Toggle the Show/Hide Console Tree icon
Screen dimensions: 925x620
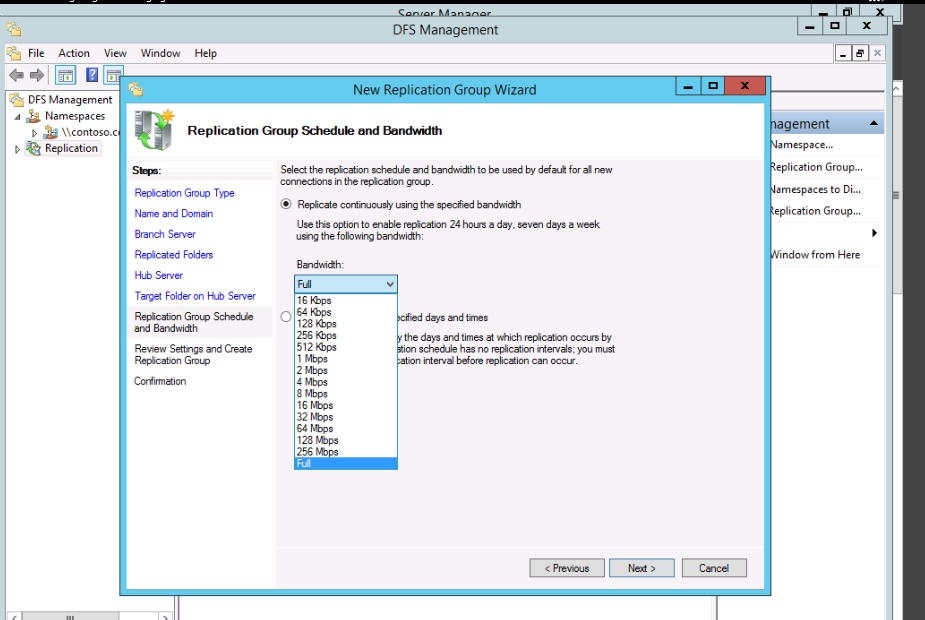[x=65, y=75]
